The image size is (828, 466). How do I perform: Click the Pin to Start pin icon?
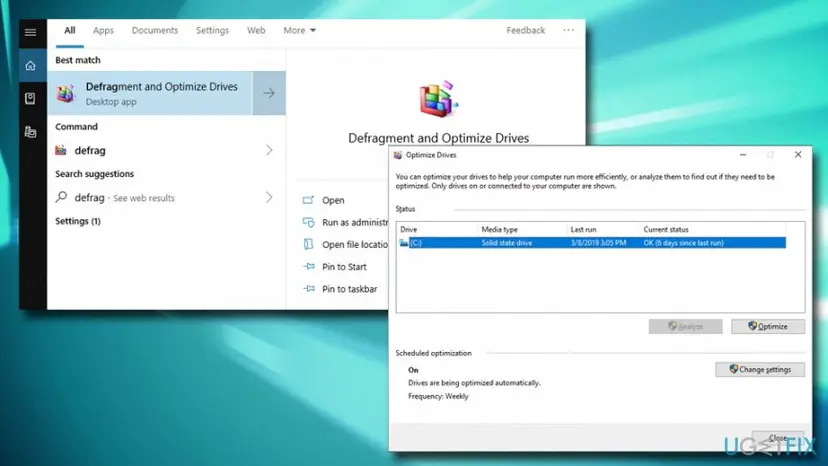309,266
